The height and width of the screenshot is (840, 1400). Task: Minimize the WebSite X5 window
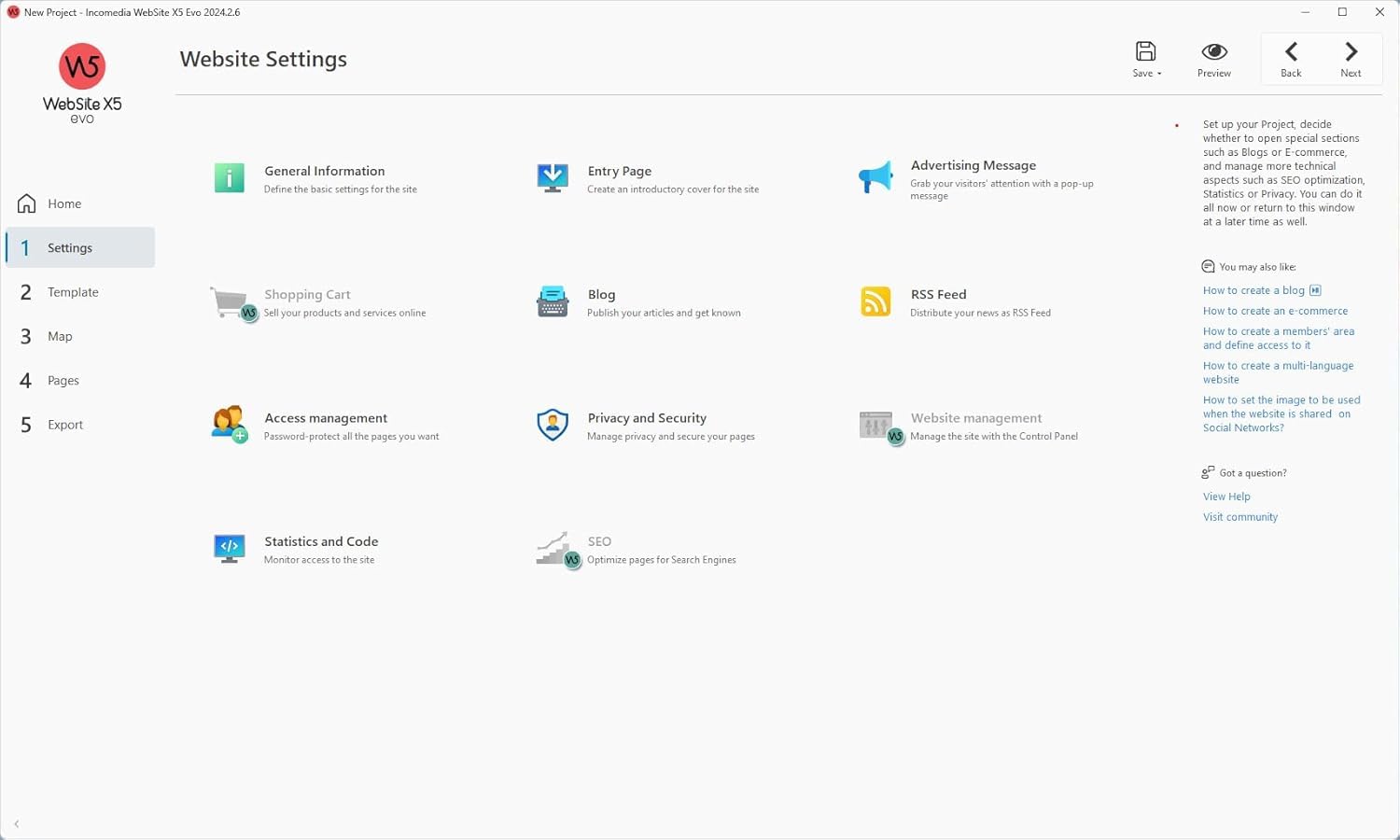coord(1305,12)
